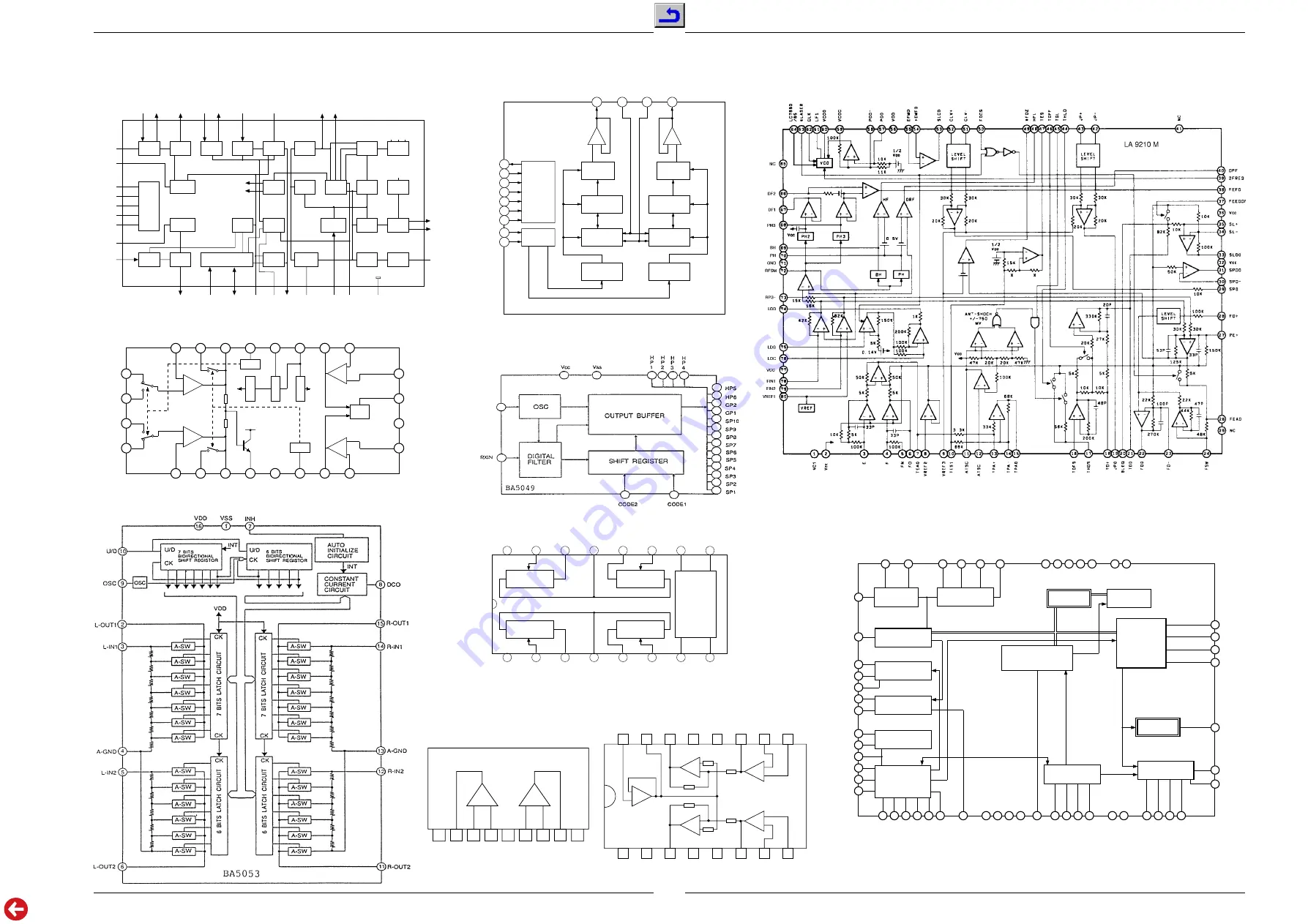Select the SP10 output label
The width and height of the screenshot is (1308, 924).
732,421
